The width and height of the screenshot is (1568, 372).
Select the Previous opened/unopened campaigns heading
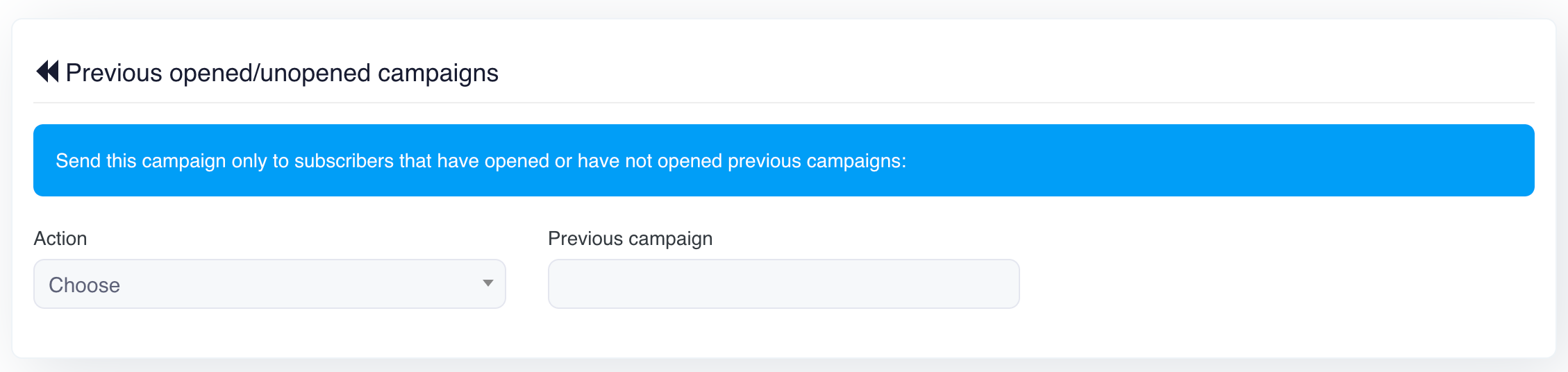[282, 73]
